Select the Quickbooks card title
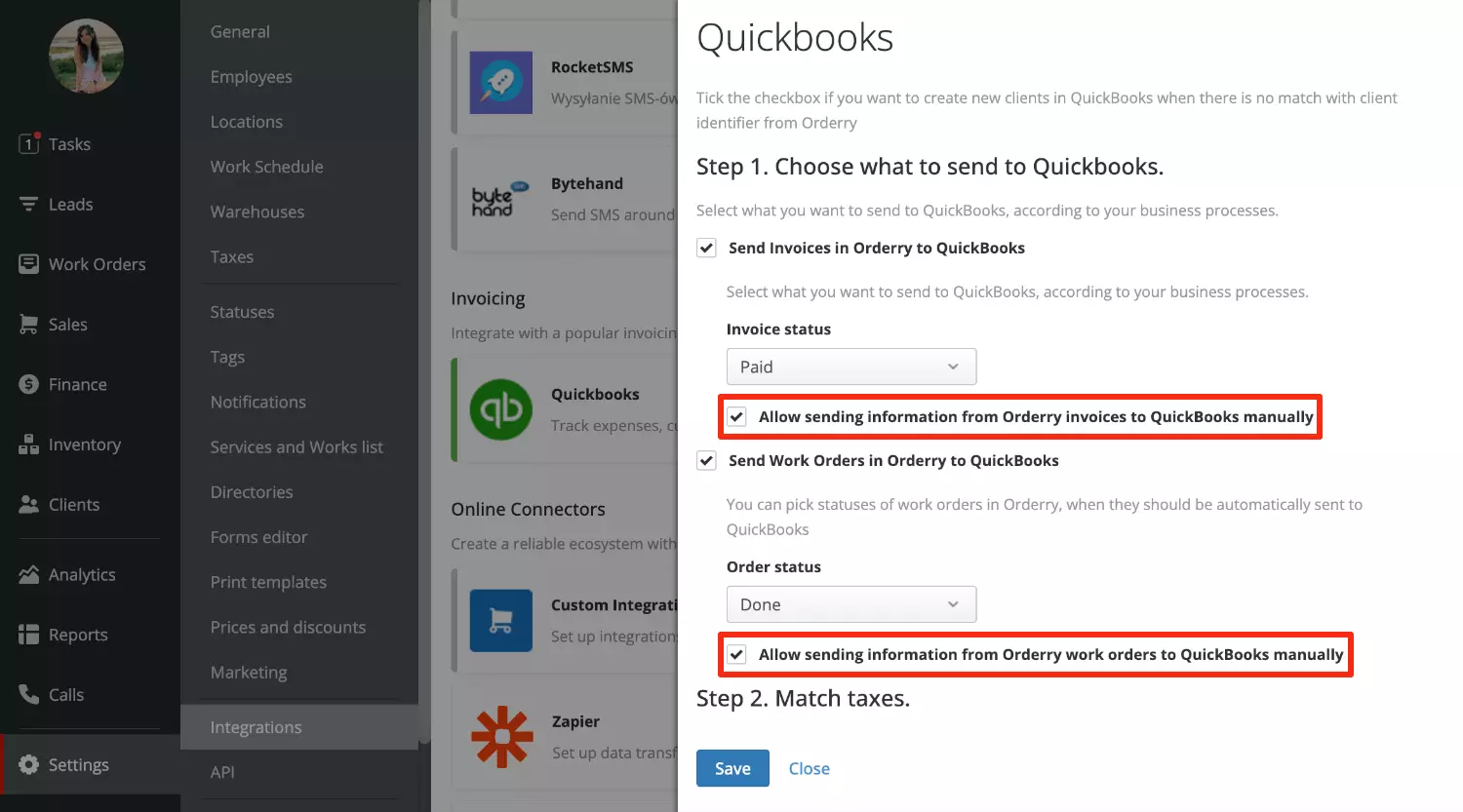 [x=595, y=394]
